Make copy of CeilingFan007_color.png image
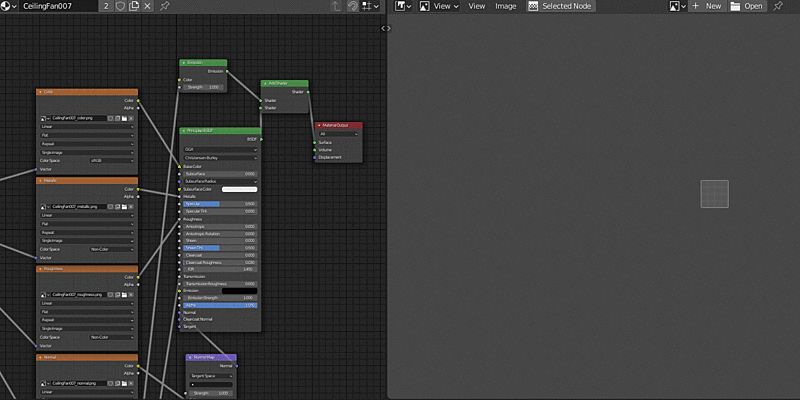The image size is (800, 400). (117, 118)
